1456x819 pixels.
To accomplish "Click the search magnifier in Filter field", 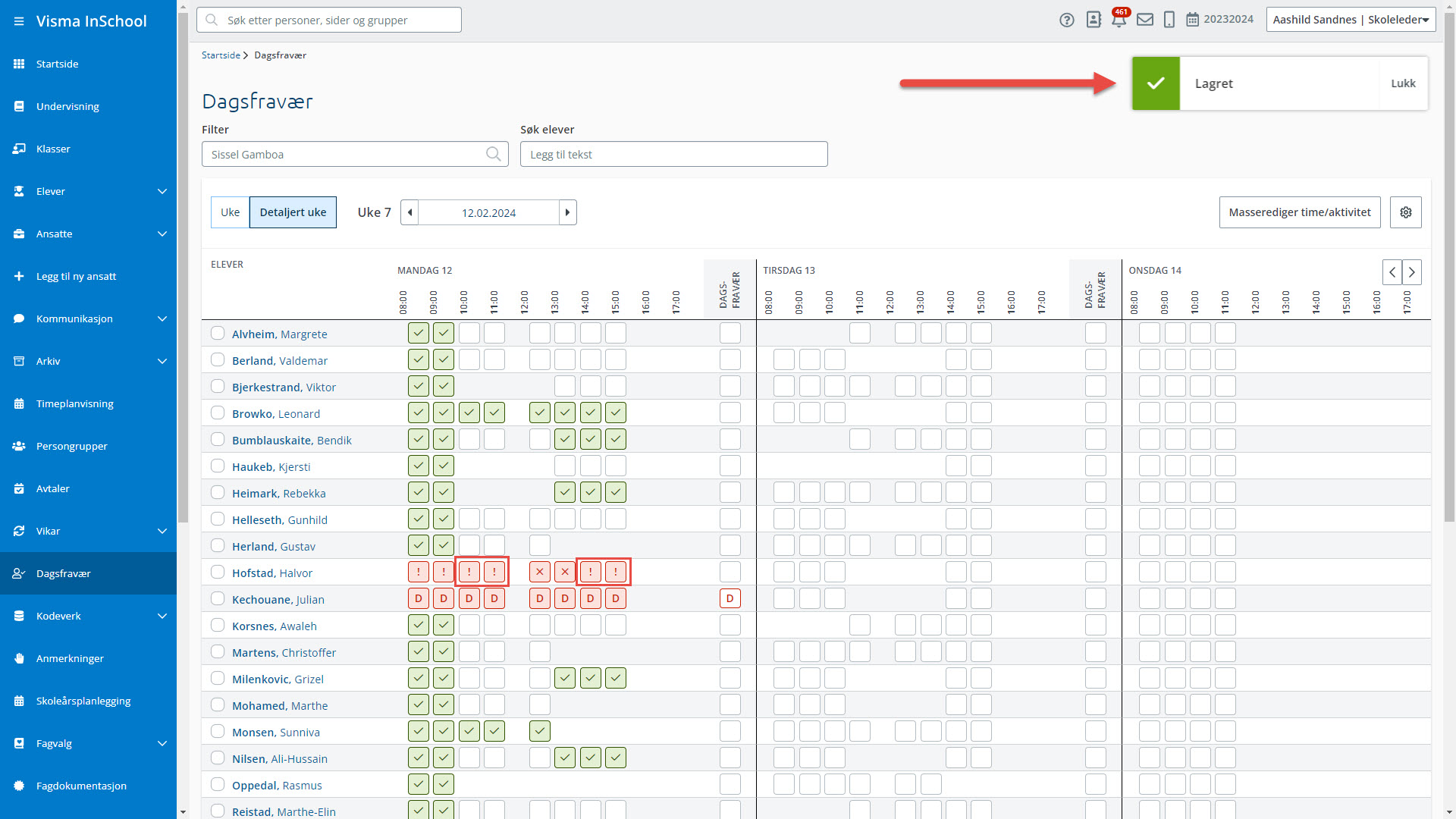I will (x=494, y=154).
